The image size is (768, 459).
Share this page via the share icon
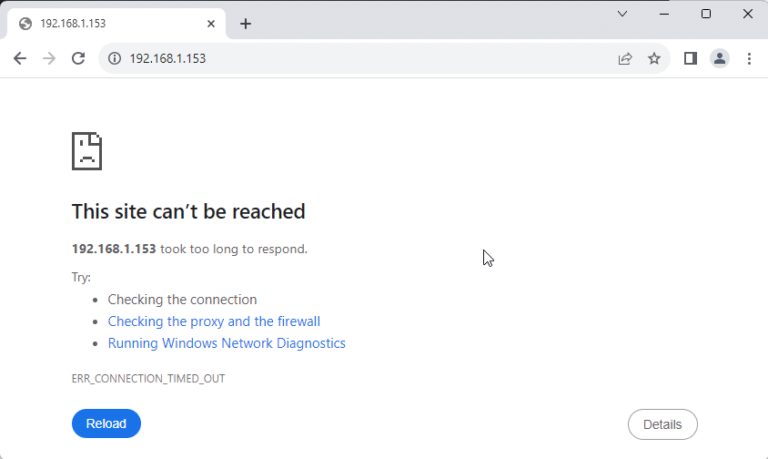[x=625, y=59]
